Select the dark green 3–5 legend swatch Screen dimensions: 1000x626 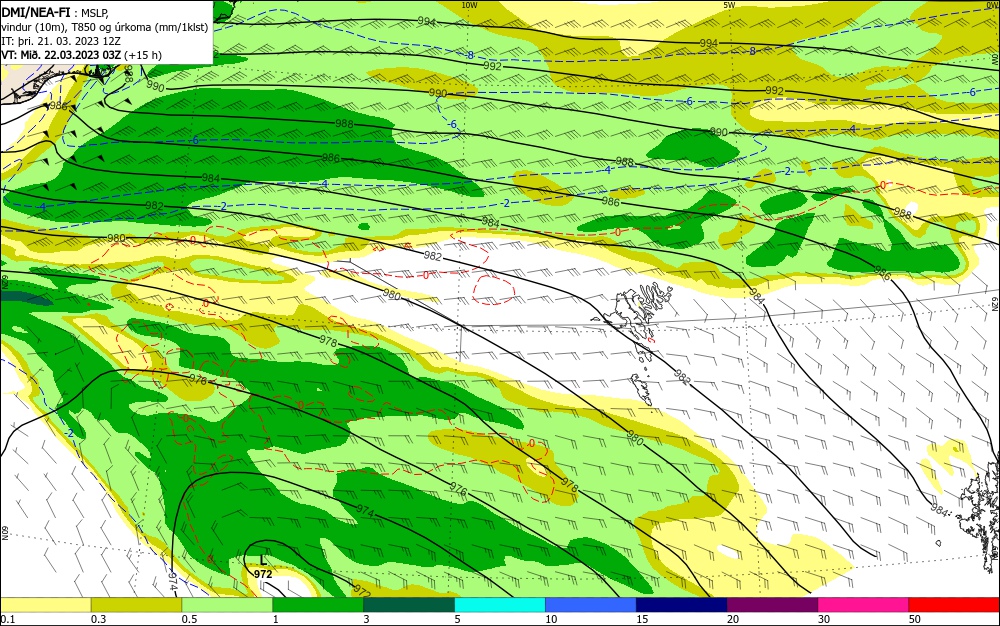(409, 605)
